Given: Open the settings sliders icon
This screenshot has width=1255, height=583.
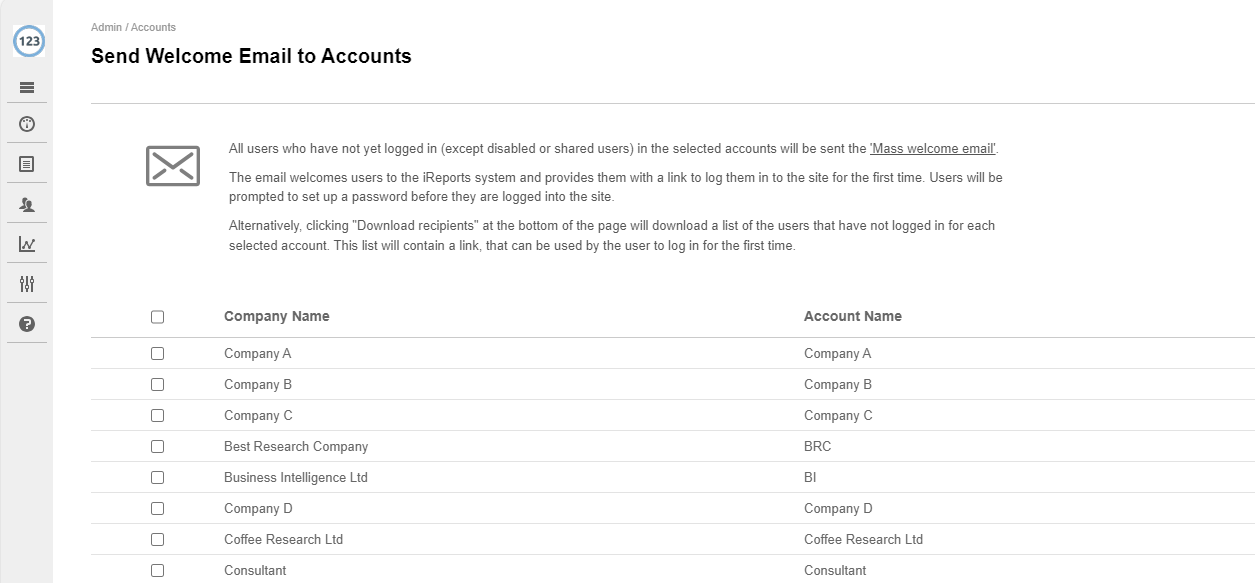Looking at the screenshot, I should tap(27, 284).
